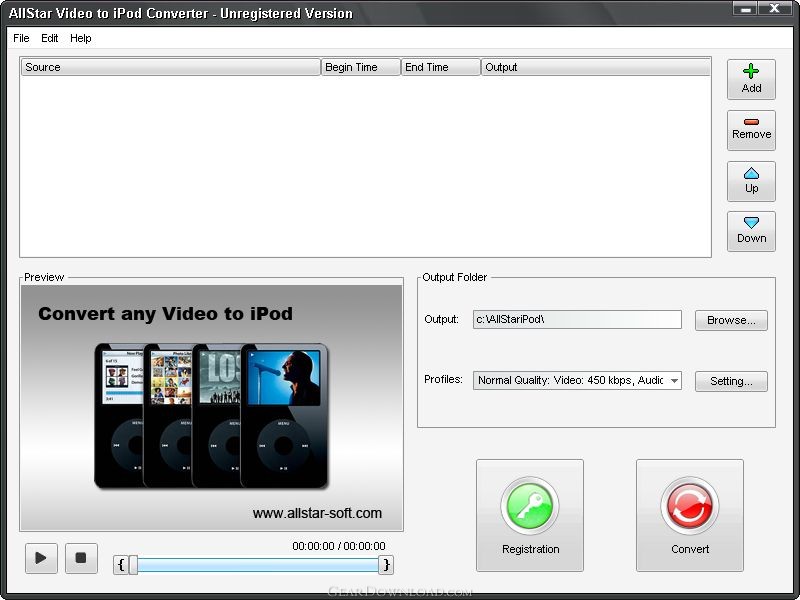The width and height of the screenshot is (800, 600).
Task: Set trim start with the left brace marker
Action: 121,565
